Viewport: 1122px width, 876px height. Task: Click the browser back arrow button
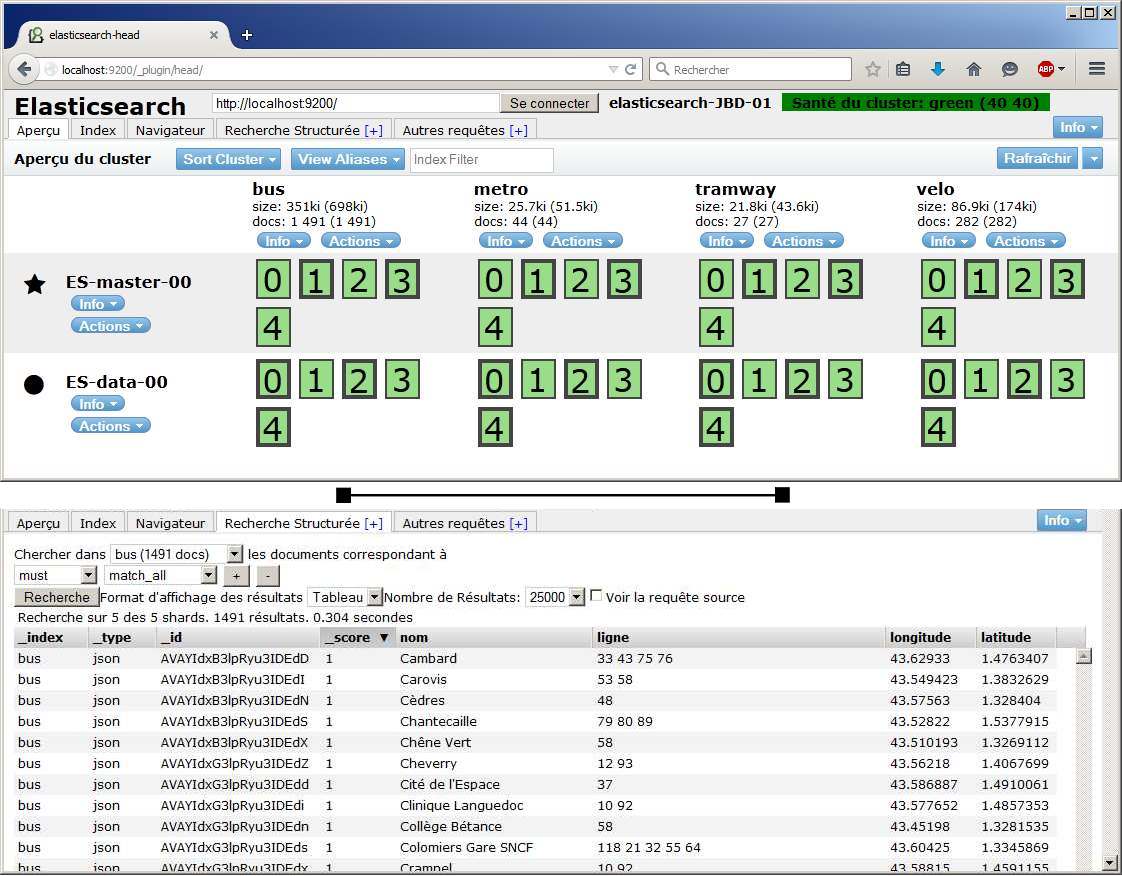[x=25, y=70]
